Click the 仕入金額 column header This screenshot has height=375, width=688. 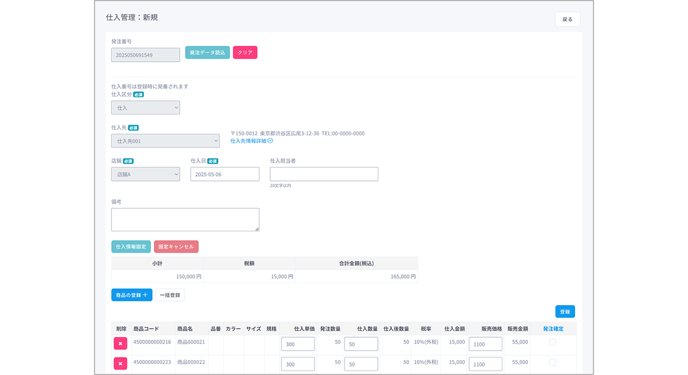pos(455,329)
